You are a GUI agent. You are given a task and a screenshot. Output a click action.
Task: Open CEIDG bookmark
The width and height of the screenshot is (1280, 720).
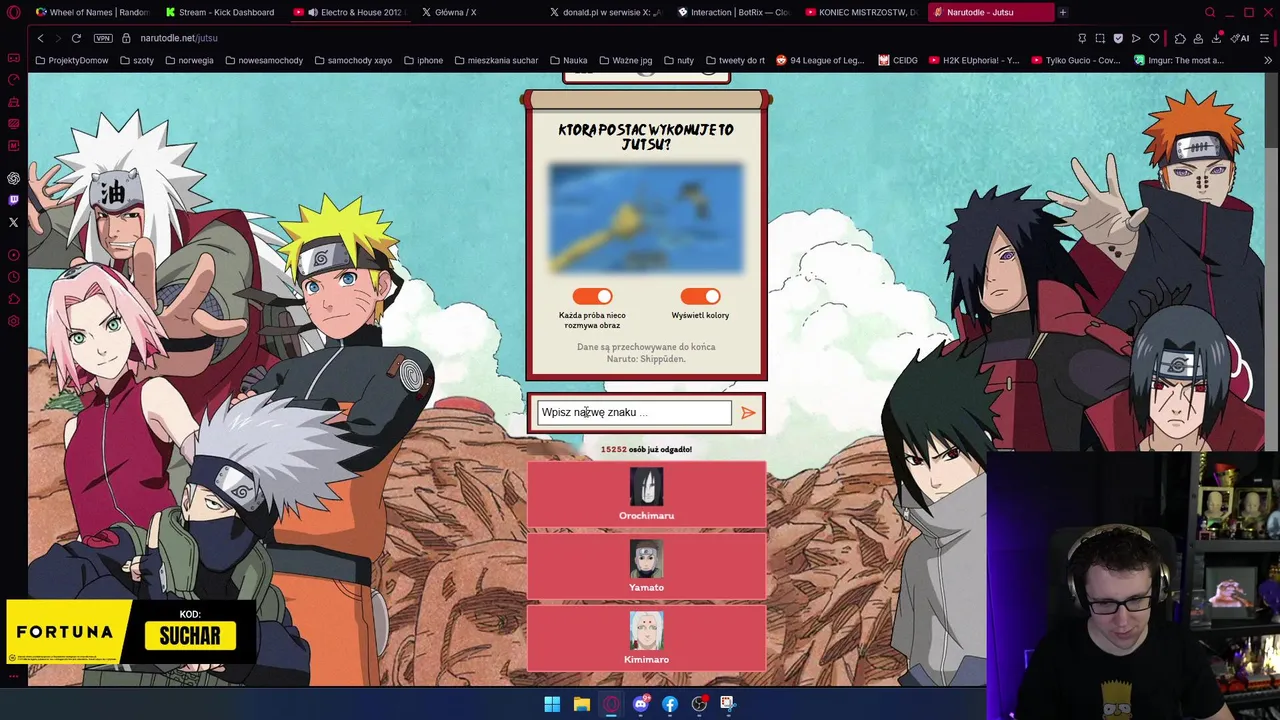pyautogui.click(x=898, y=60)
